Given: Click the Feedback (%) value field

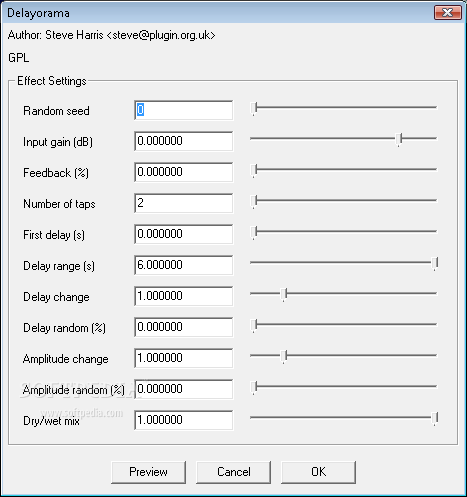Looking at the screenshot, I should pyautogui.click(x=184, y=172).
